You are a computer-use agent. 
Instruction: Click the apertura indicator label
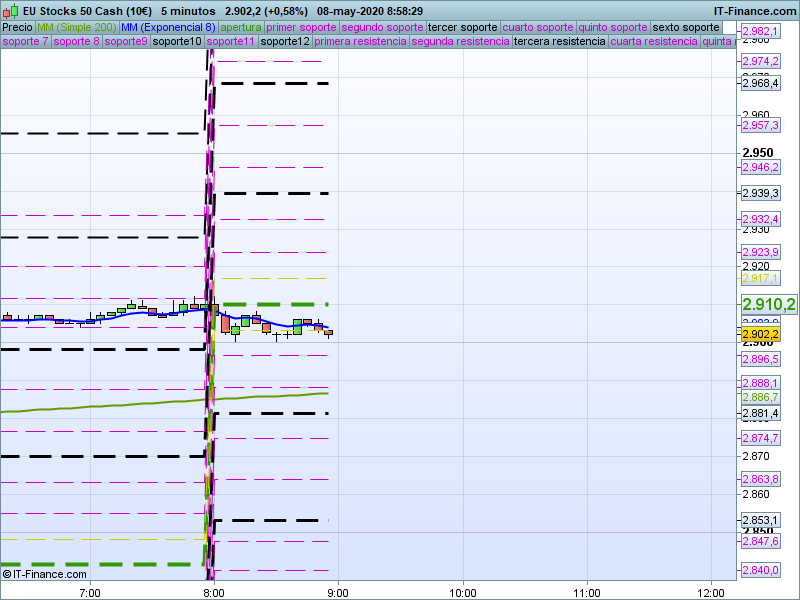[241, 27]
